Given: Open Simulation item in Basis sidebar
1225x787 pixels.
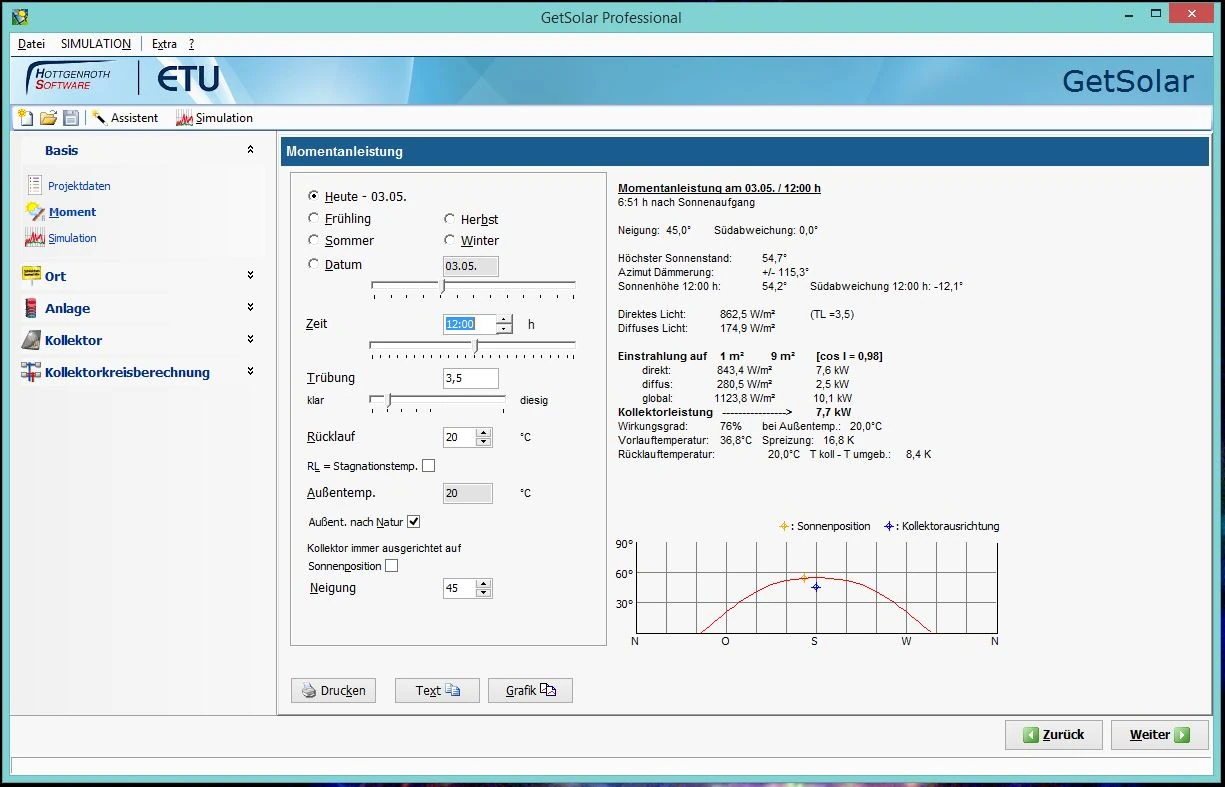Looking at the screenshot, I should coord(72,238).
